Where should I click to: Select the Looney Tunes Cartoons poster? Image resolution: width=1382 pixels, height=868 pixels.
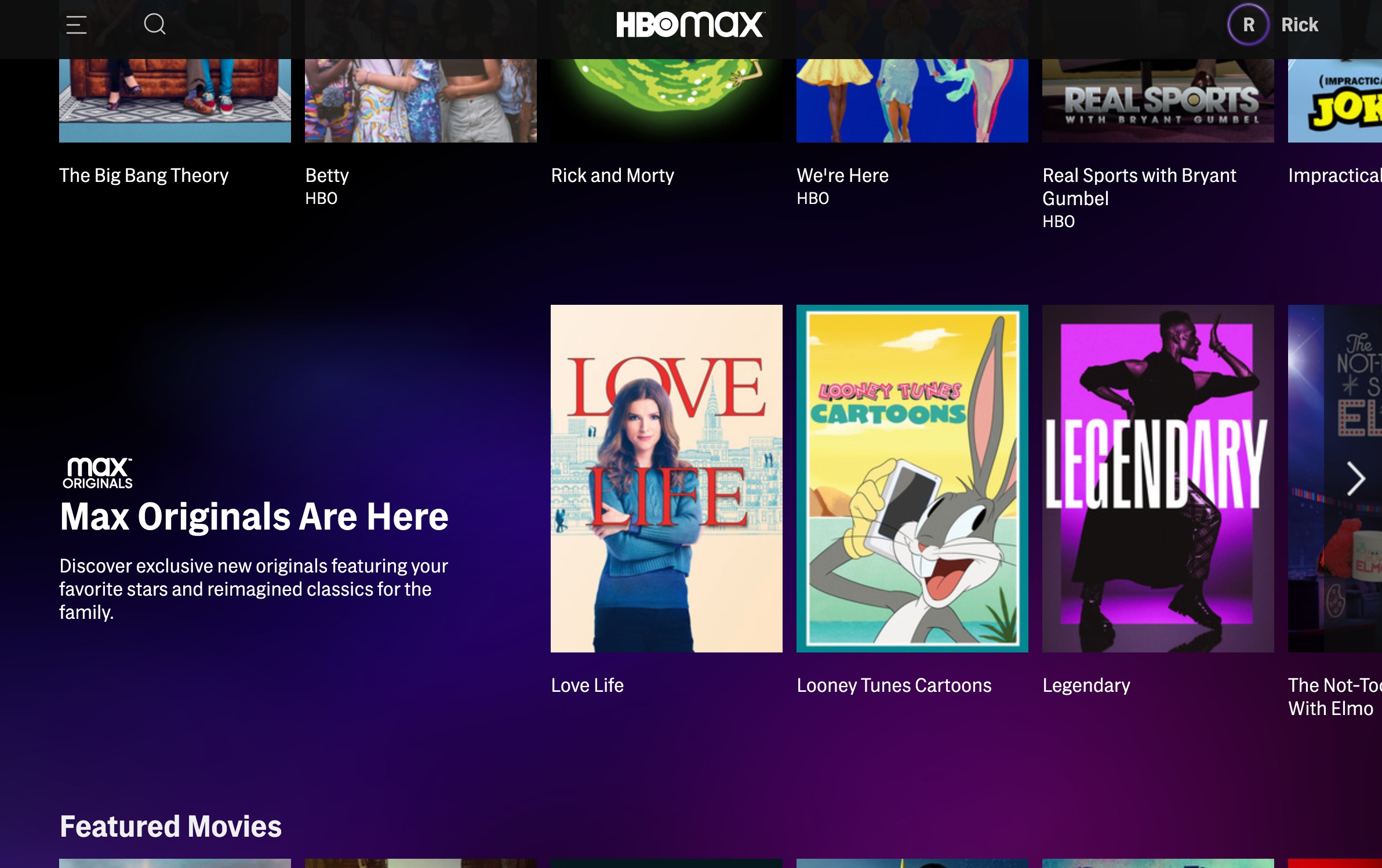(912, 479)
